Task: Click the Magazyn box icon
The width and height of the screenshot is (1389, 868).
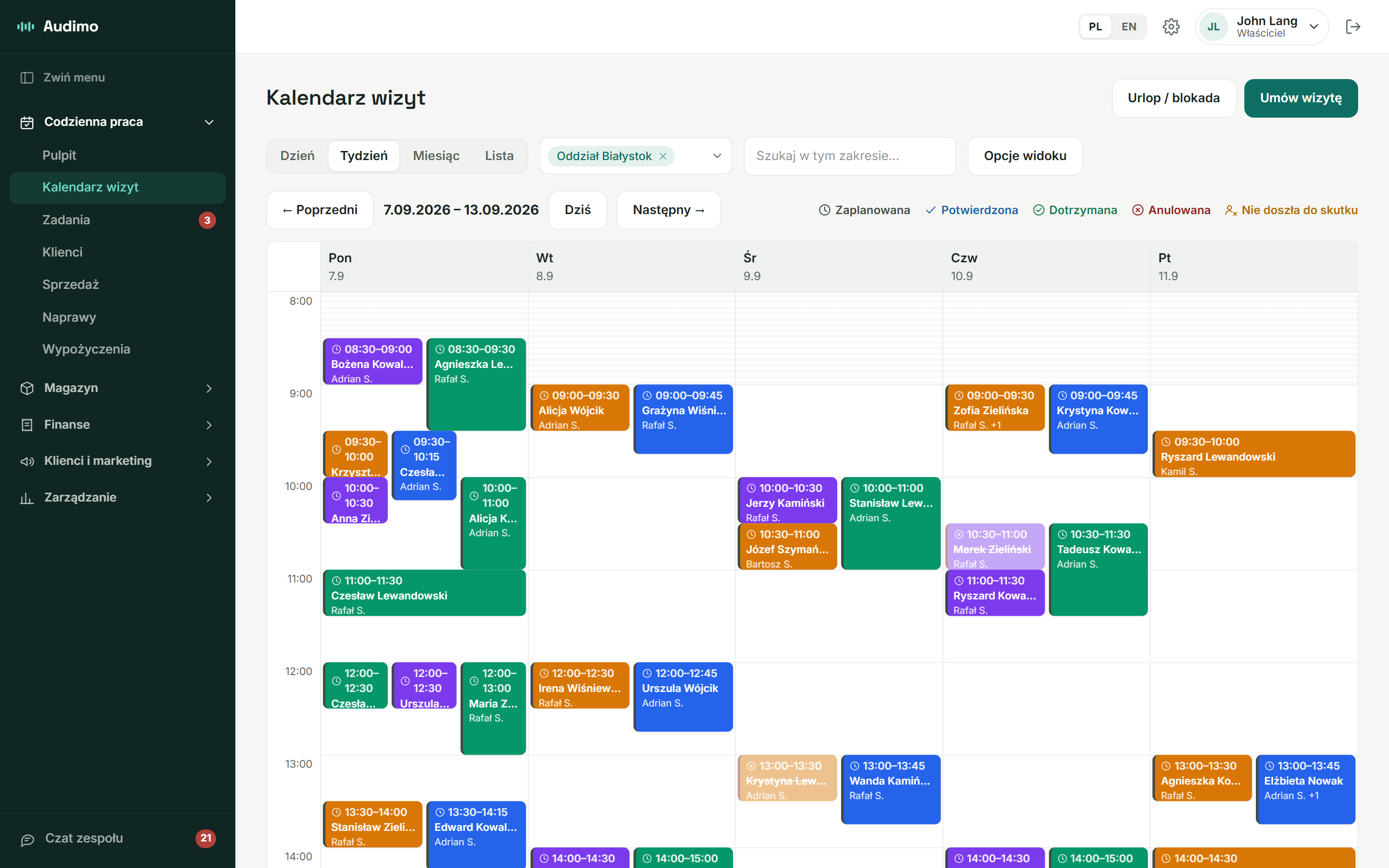Action: pos(27,388)
